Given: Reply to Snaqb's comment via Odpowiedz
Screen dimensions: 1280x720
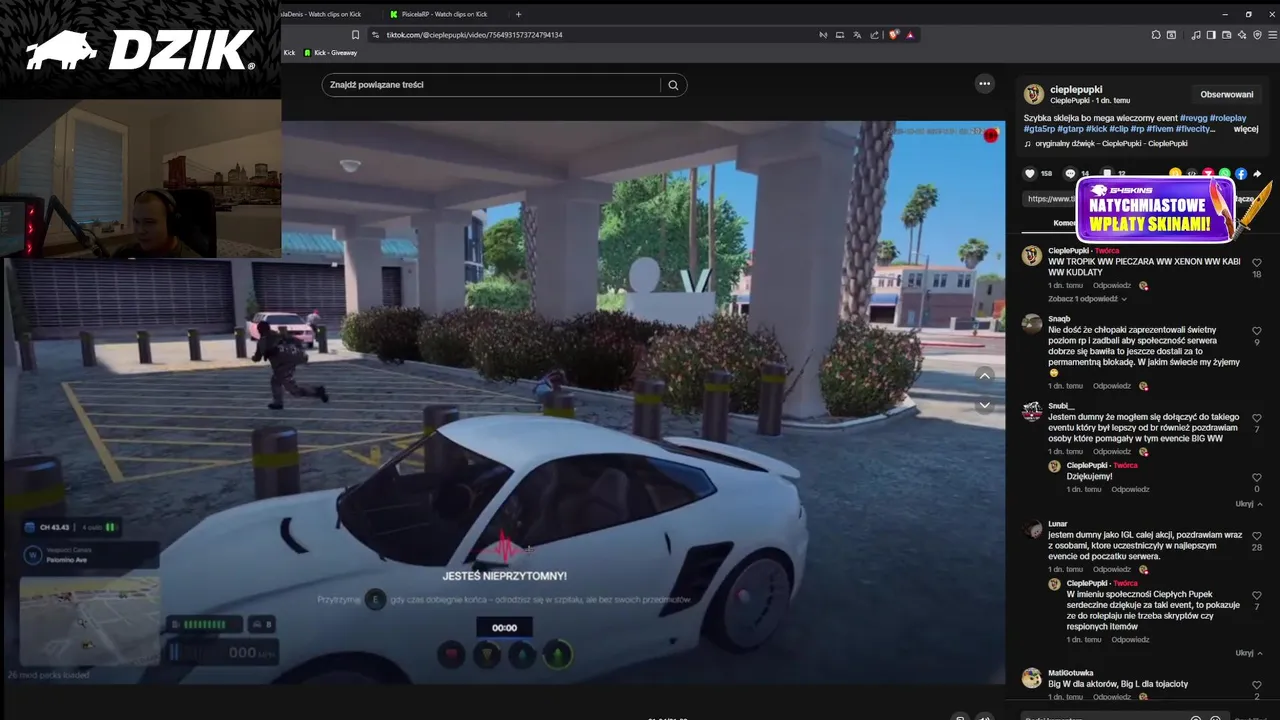Looking at the screenshot, I should click(1112, 386).
